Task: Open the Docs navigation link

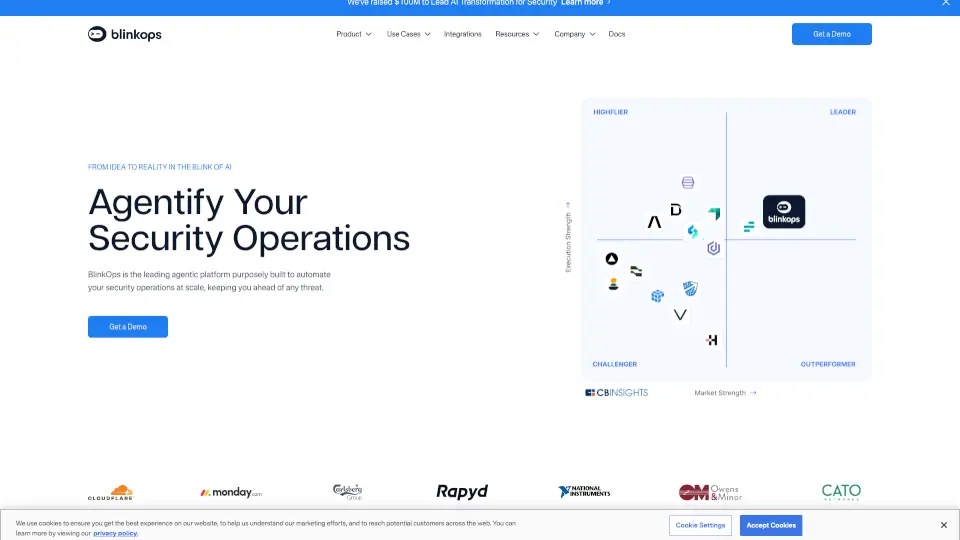Action: 617,34
